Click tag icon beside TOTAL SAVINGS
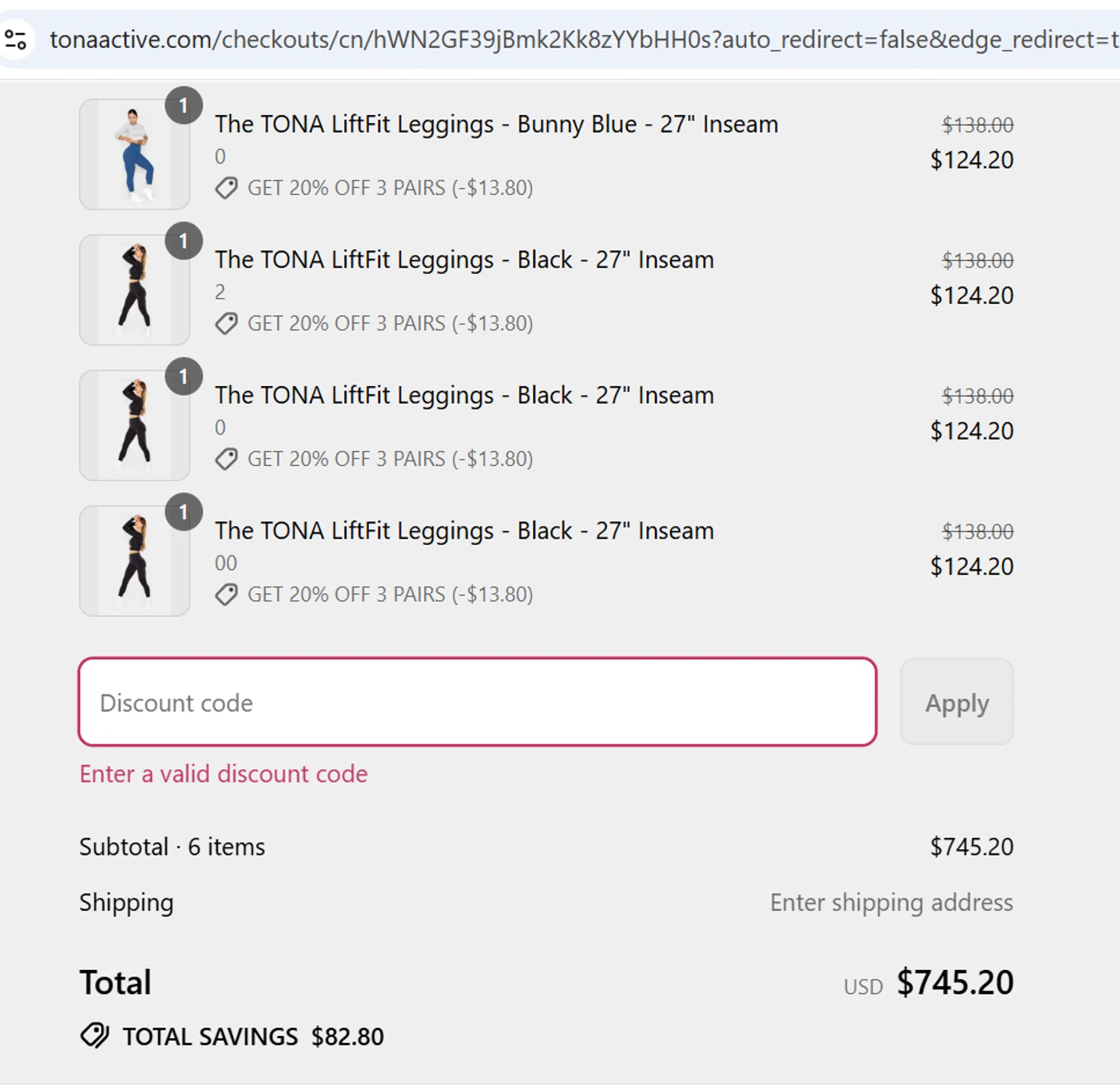This screenshot has width=1120, height=1088. coord(95,1036)
